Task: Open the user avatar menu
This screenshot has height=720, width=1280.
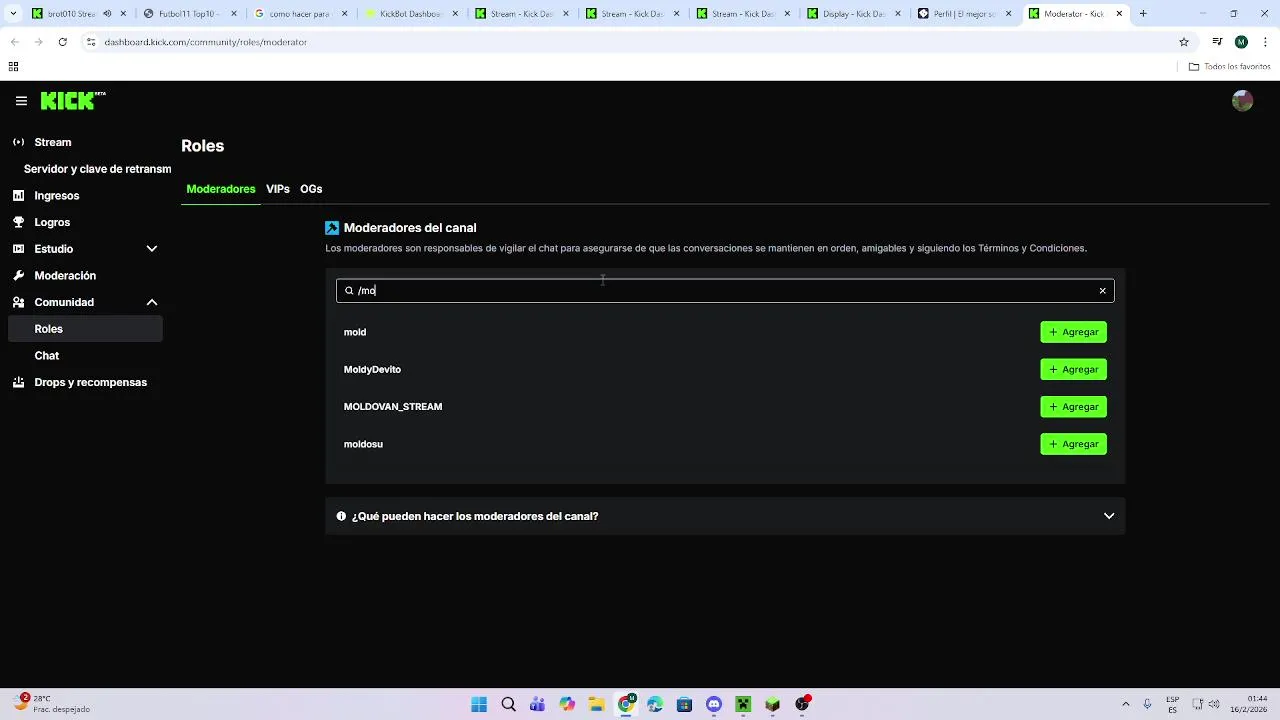Action: coord(1242,101)
